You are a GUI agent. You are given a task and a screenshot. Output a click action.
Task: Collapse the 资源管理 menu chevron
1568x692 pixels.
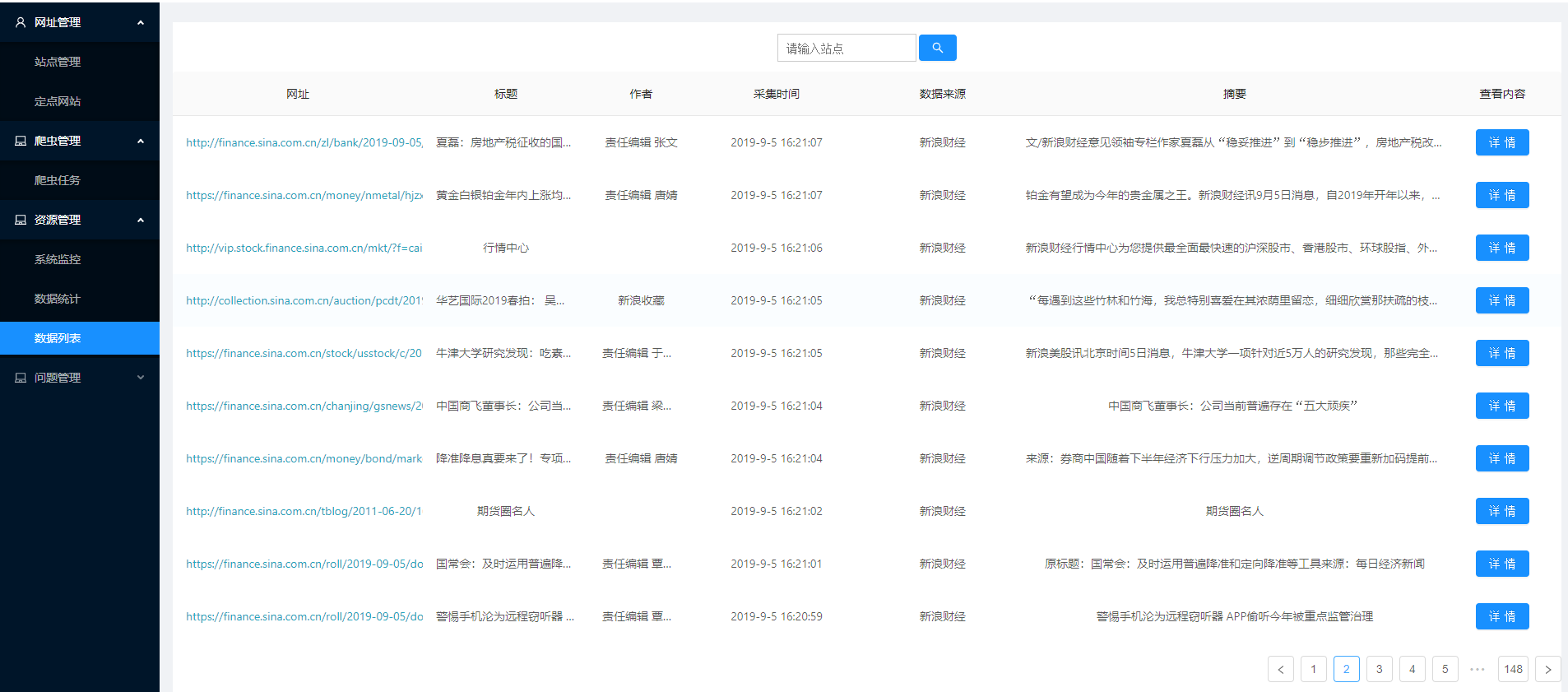click(141, 220)
